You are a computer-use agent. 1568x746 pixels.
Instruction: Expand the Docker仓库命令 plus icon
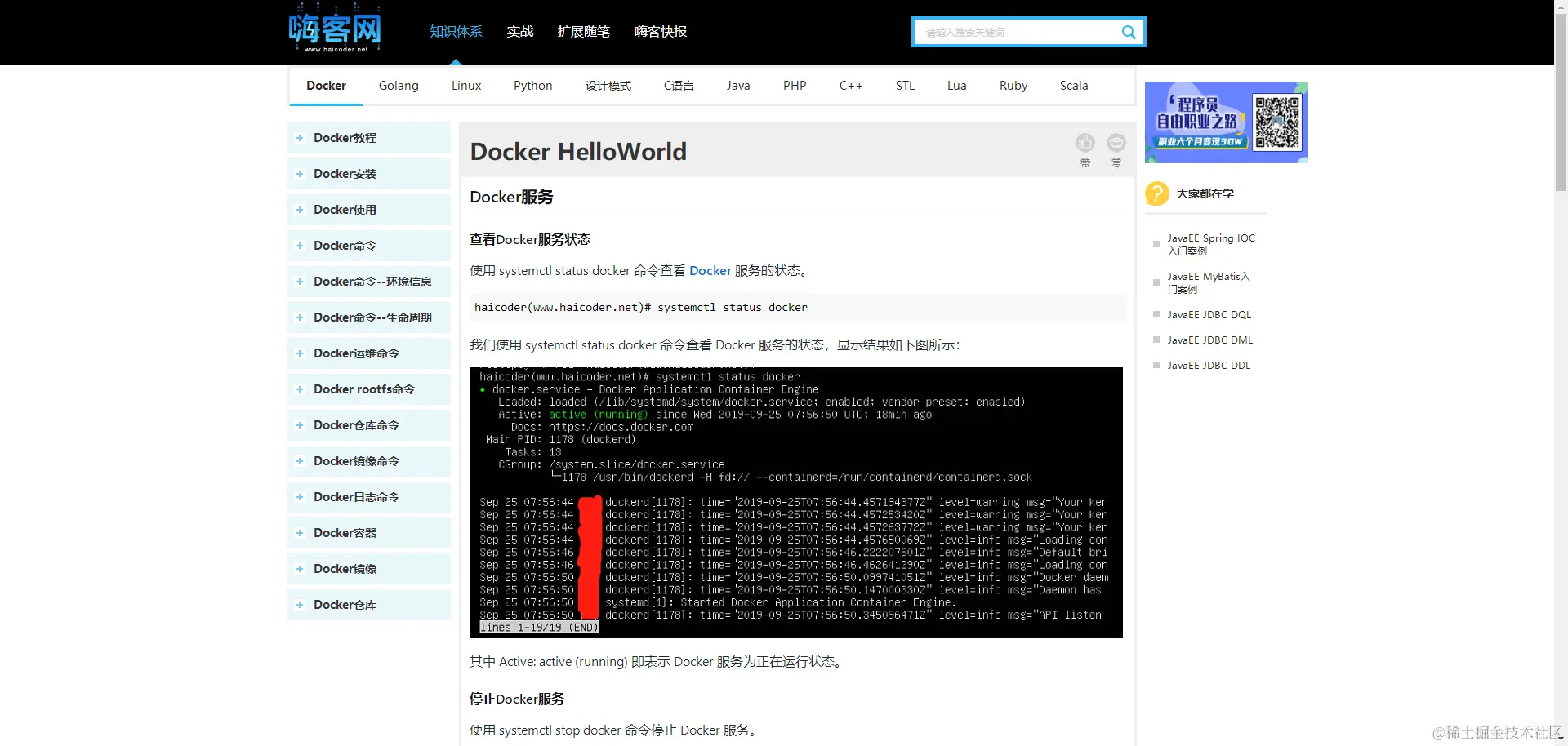[300, 425]
